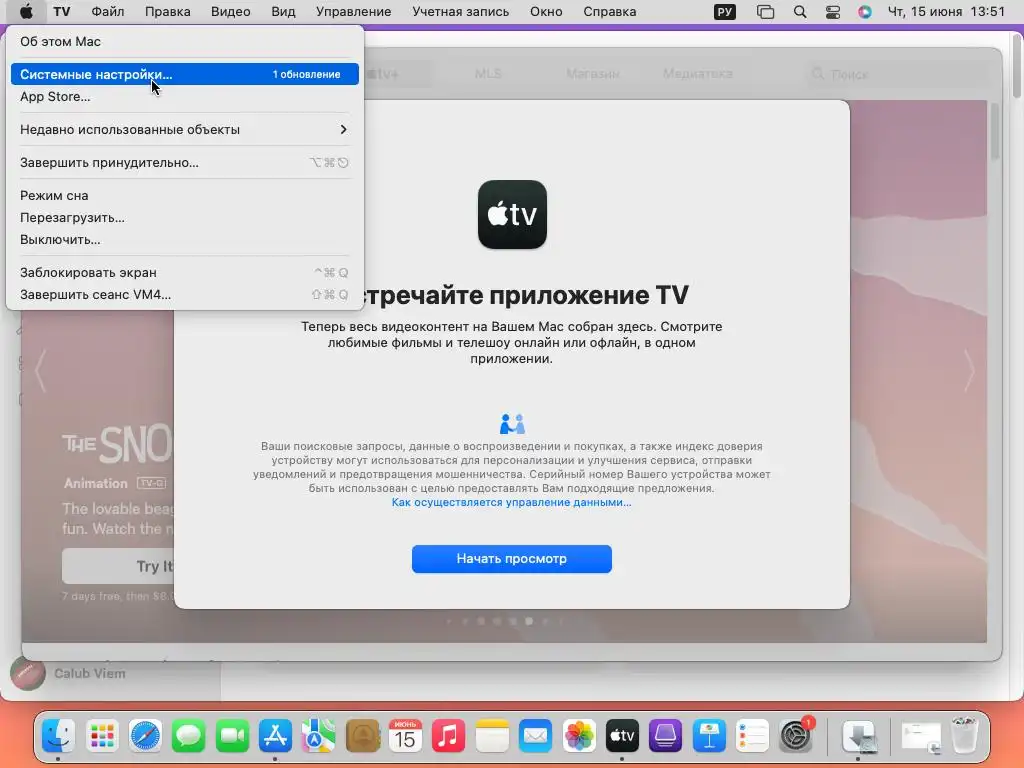The image size is (1024, 768).
Task: Click the TV window vertical scrollbar
Action: tap(995, 132)
